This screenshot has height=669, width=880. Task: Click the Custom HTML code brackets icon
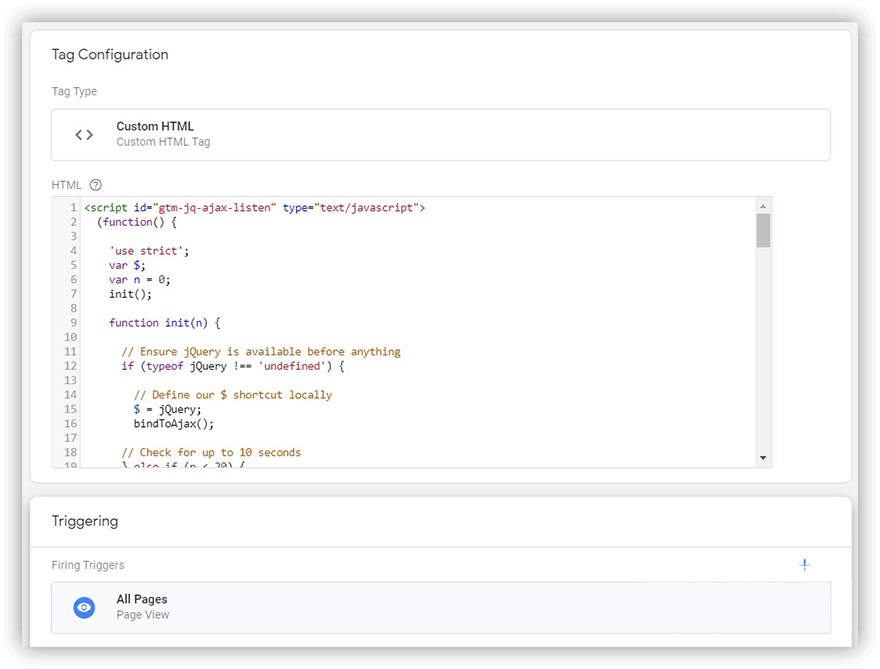click(84, 135)
